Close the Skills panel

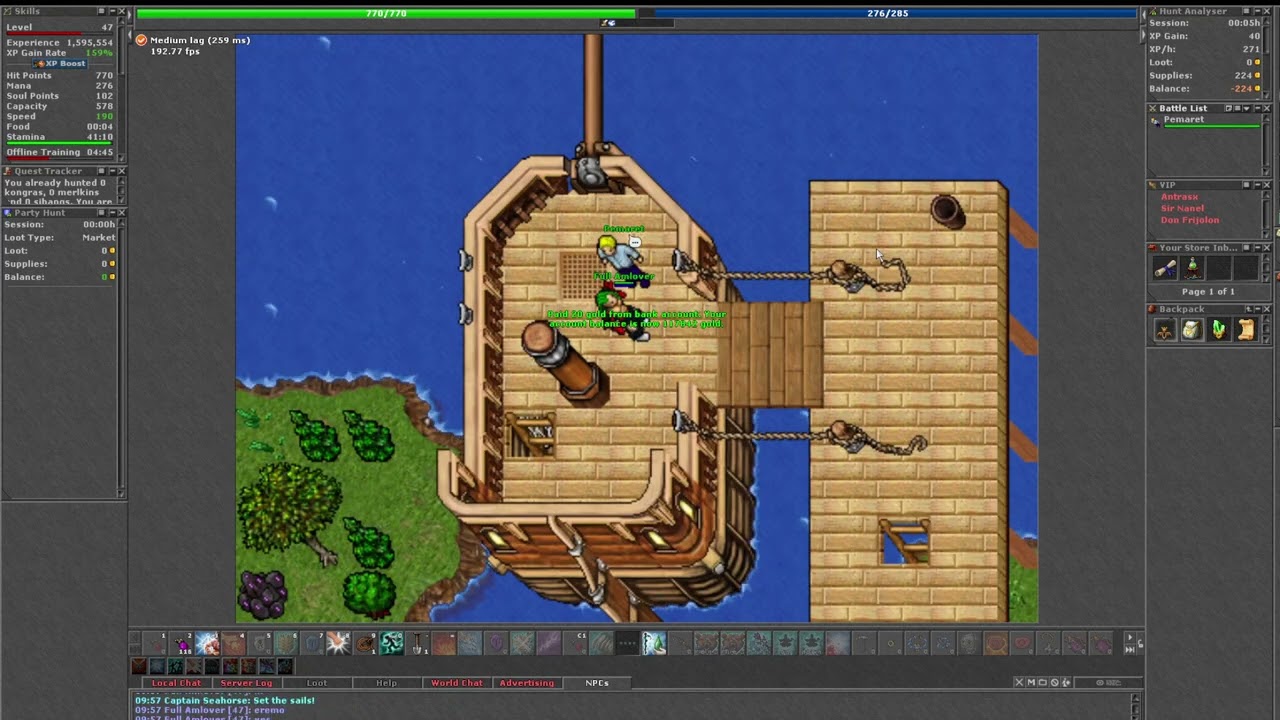(x=122, y=11)
